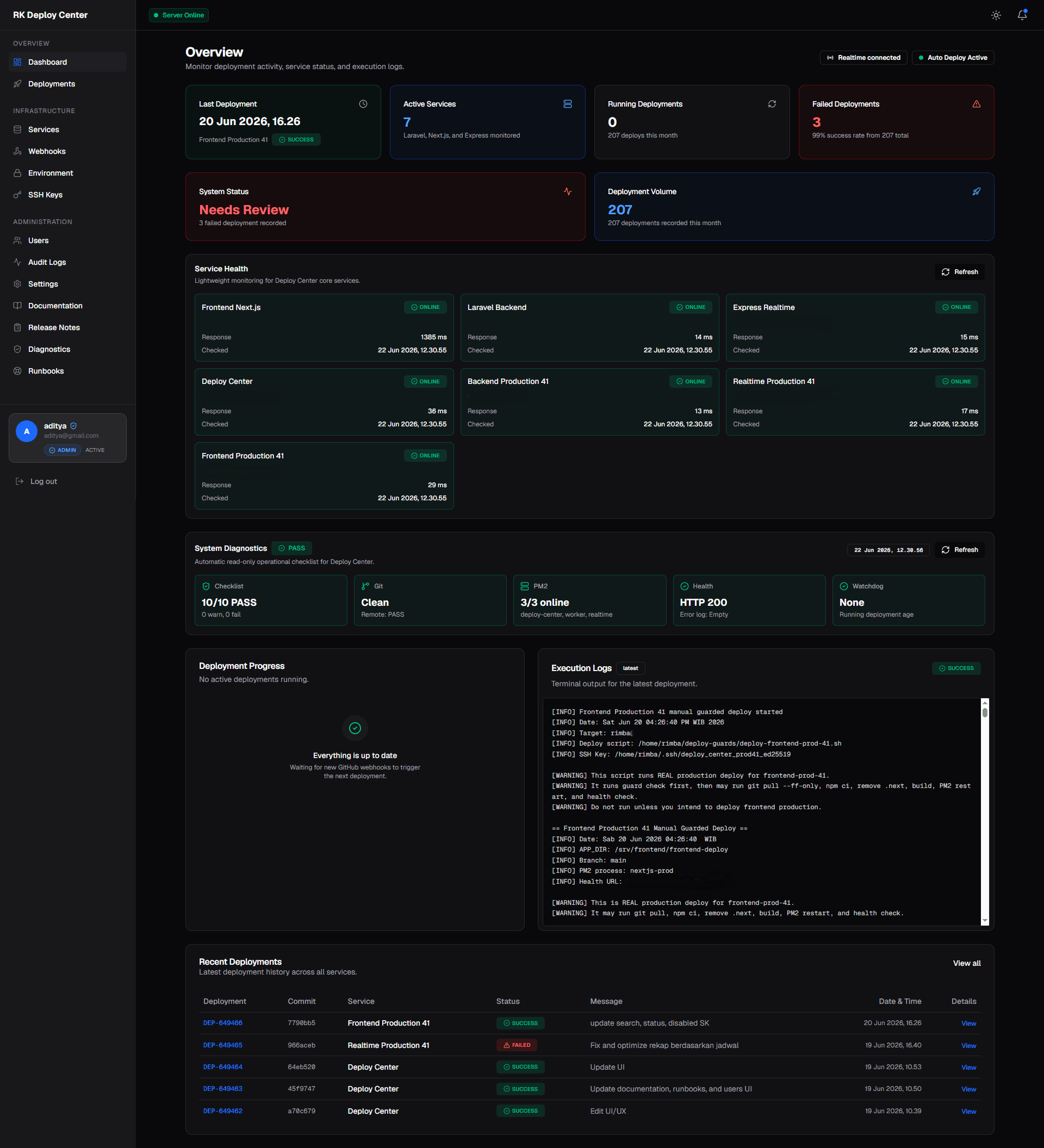Log out of the account
The width and height of the screenshot is (1044, 1148).
coord(36,481)
